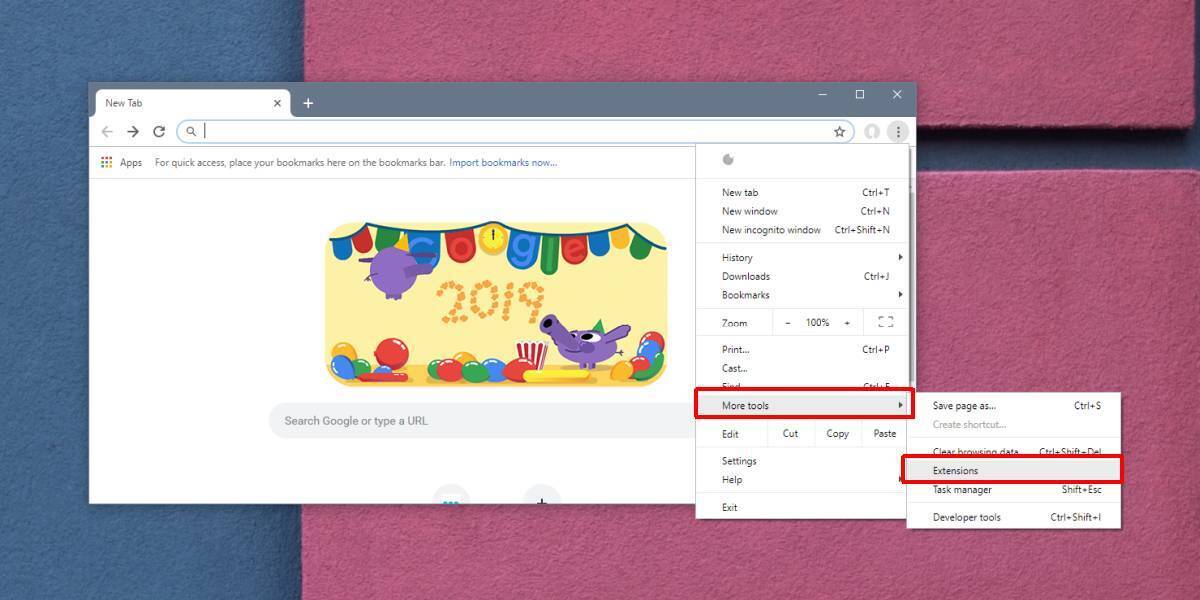Open Downloads from the menu
Screen dimensions: 1200x600
pos(803,276)
